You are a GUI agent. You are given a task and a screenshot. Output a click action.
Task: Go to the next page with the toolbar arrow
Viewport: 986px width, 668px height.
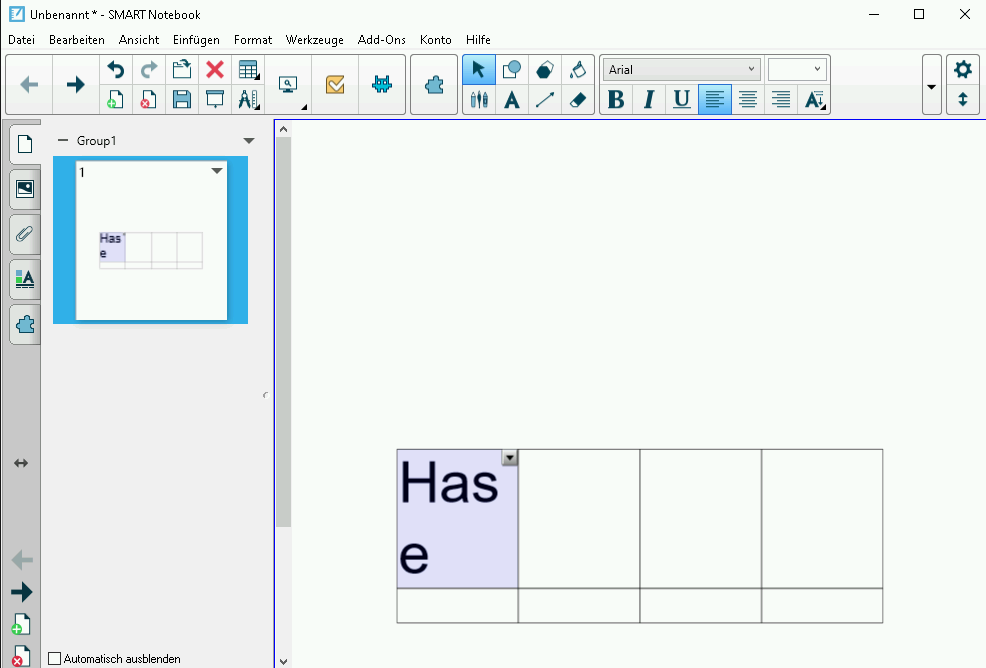point(75,85)
